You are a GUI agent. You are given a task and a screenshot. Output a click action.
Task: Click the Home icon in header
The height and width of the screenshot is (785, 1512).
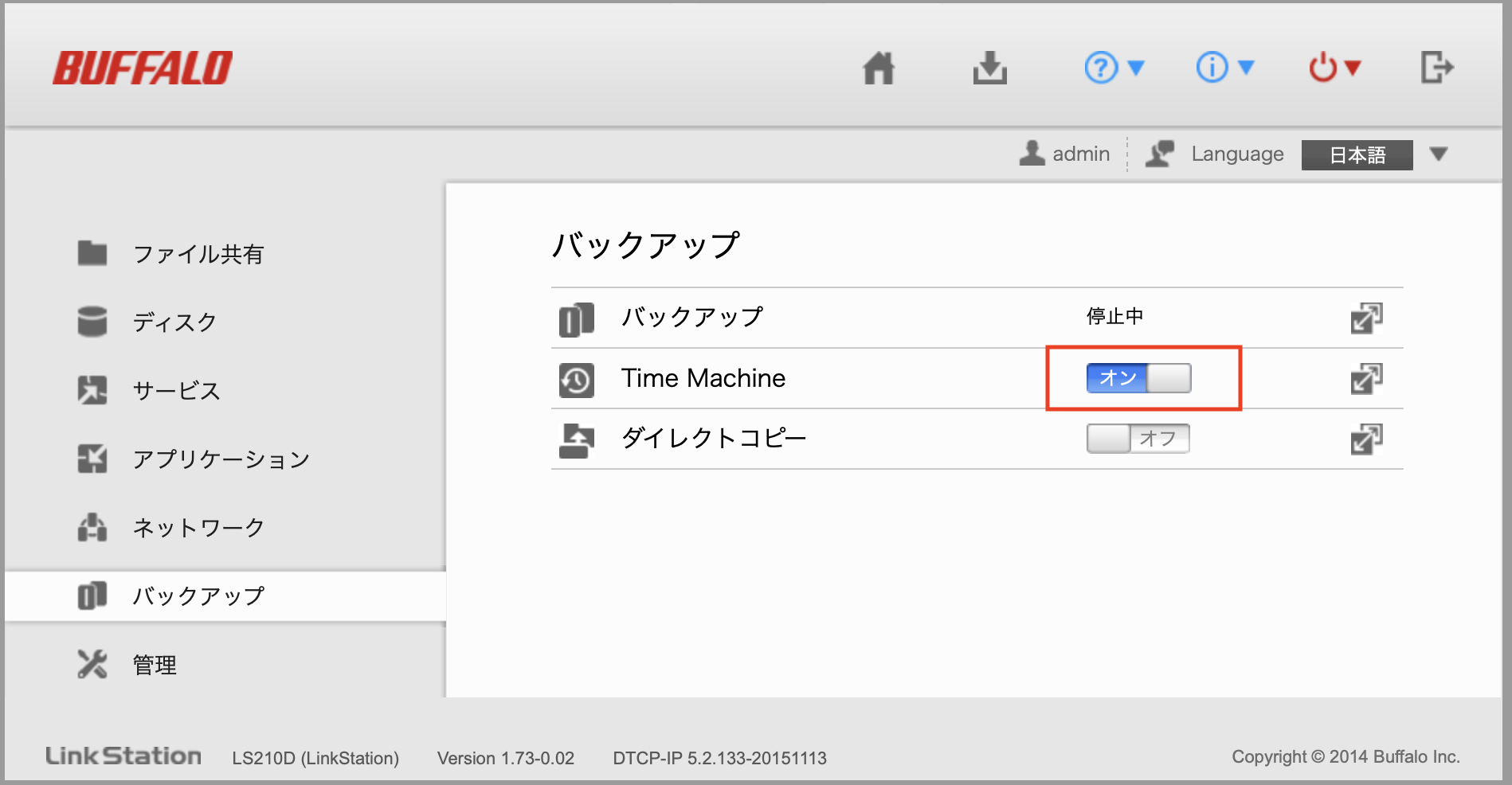879,68
